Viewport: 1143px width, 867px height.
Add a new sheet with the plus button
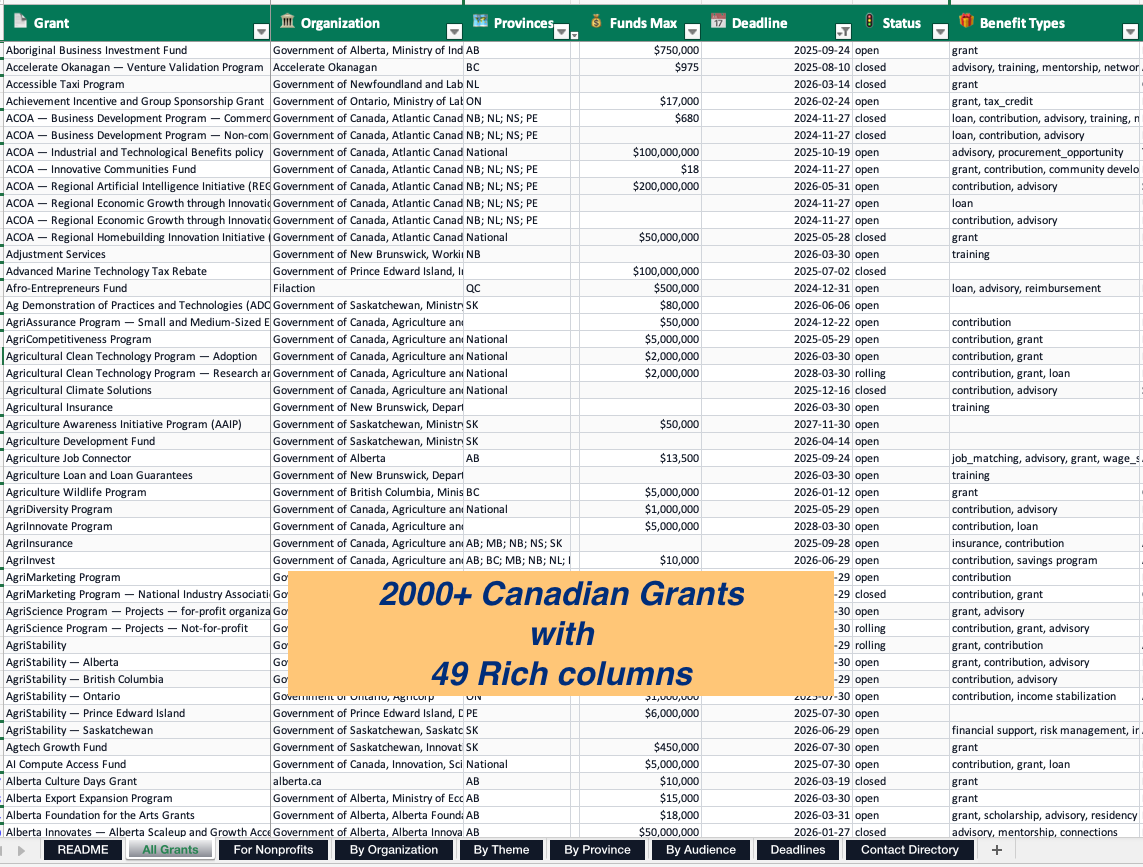[x=996, y=849]
